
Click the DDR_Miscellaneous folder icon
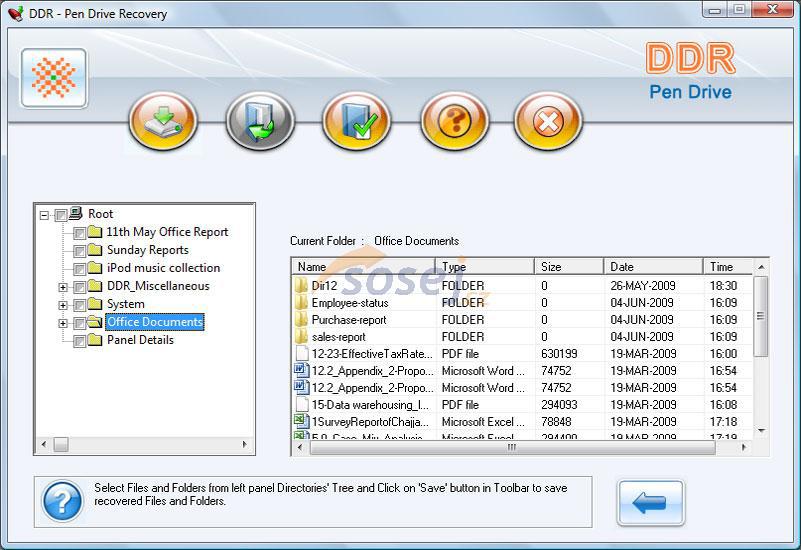click(x=95, y=285)
